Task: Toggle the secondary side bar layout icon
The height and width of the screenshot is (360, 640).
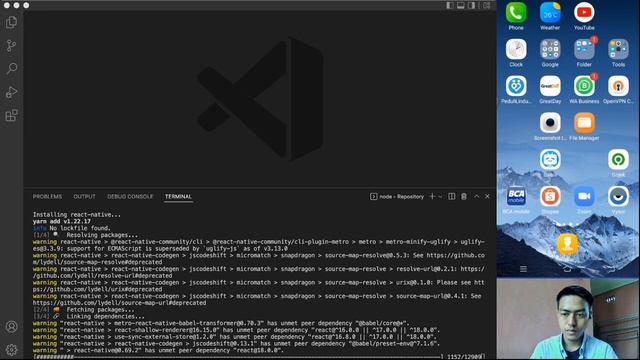Action: (x=471, y=5)
